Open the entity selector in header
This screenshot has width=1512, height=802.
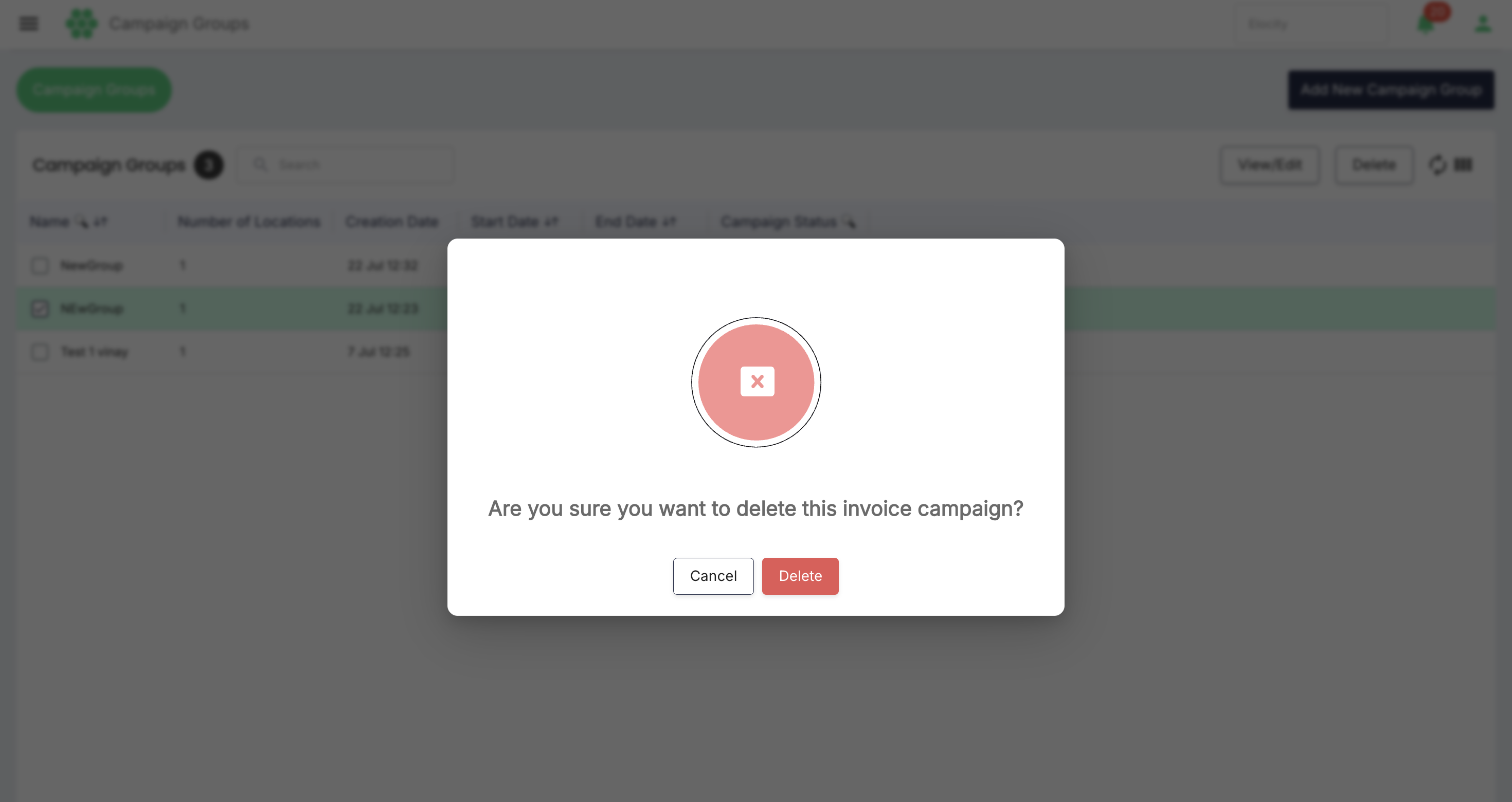click(x=1312, y=24)
